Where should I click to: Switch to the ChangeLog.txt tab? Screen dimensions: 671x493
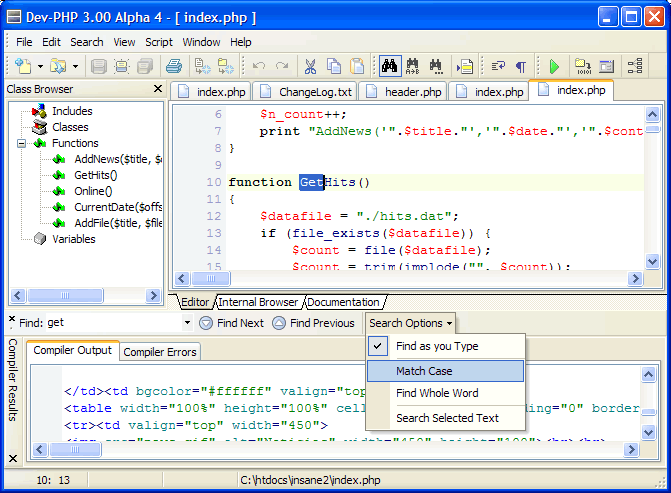pyautogui.click(x=305, y=92)
